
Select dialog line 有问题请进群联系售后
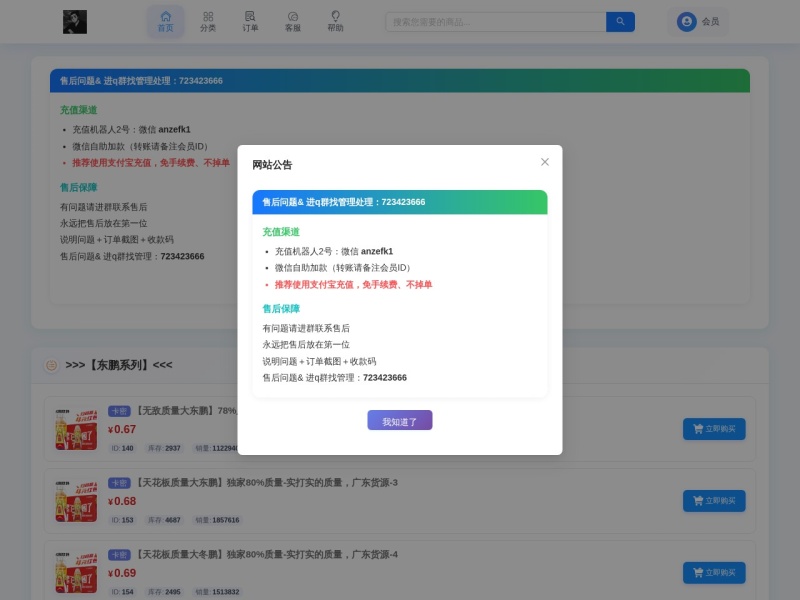coord(306,329)
